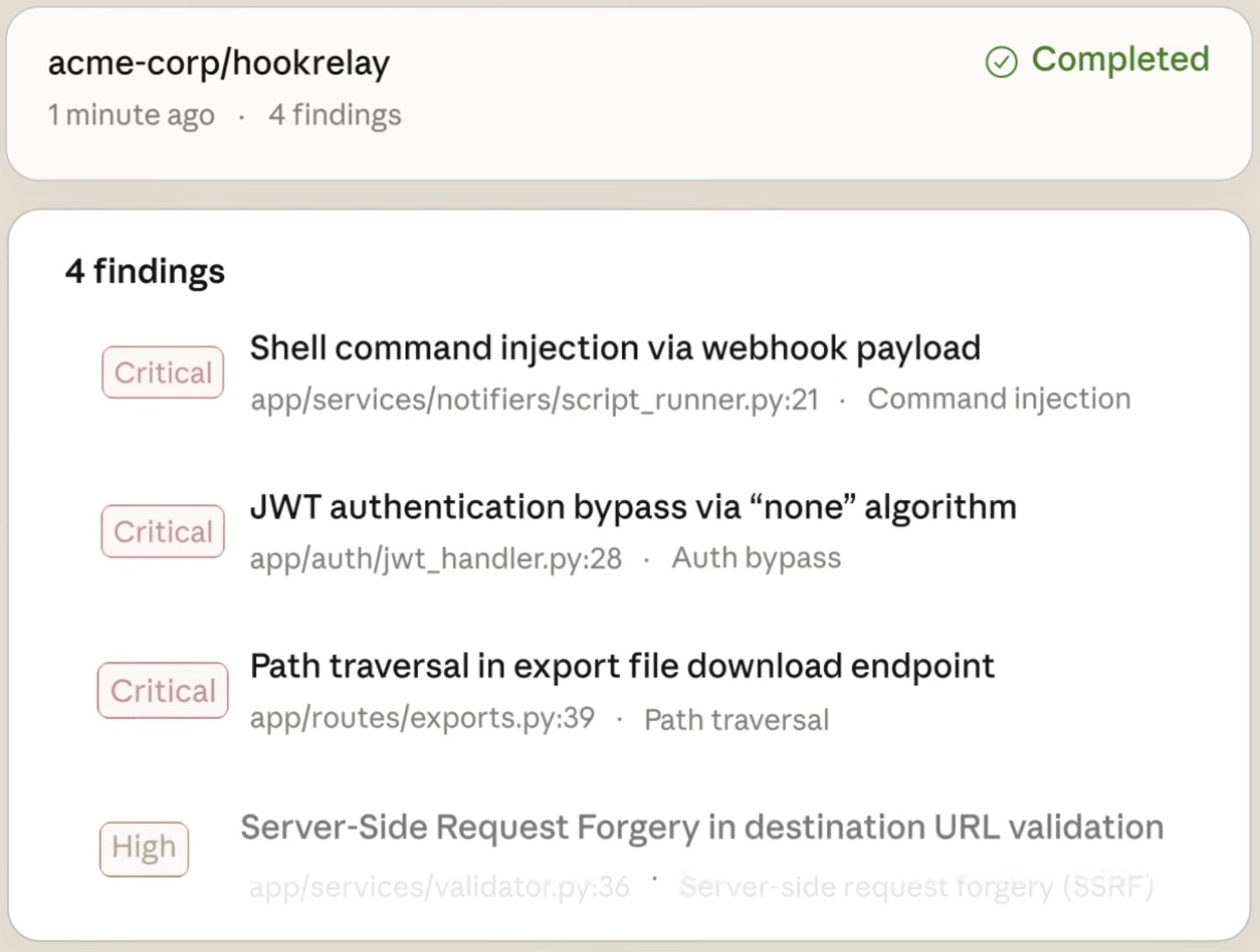Select the Path traversal category tag
This screenshot has height=952, width=1260.
point(736,720)
